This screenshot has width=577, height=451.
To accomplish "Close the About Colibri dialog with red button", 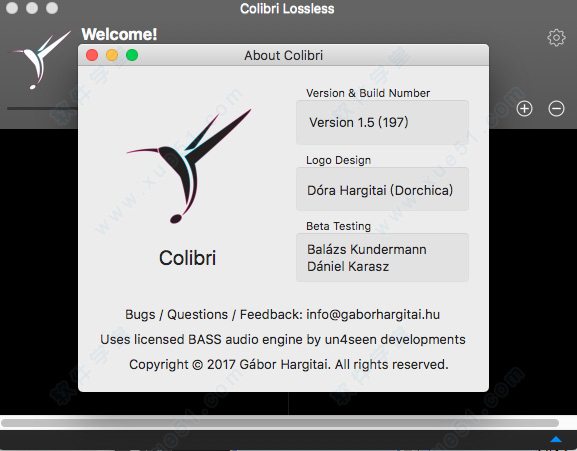I will [x=92, y=55].
